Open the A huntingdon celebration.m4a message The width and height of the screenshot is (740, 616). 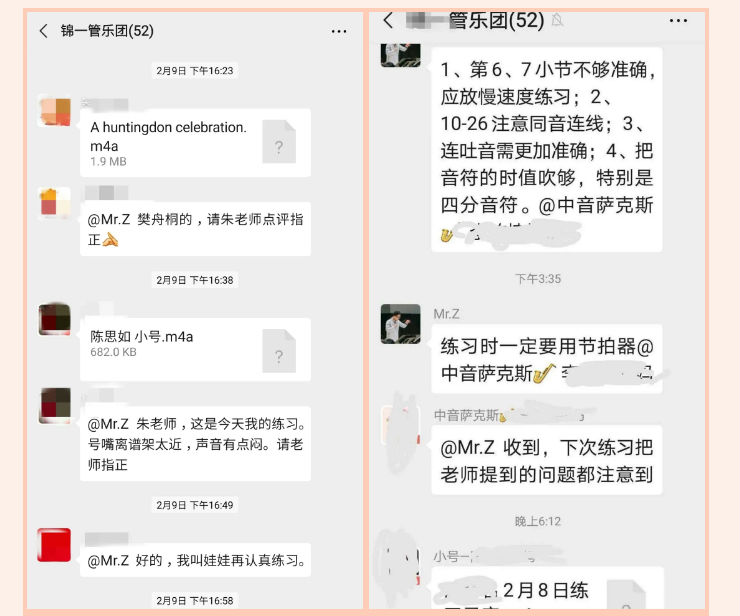tap(195, 143)
